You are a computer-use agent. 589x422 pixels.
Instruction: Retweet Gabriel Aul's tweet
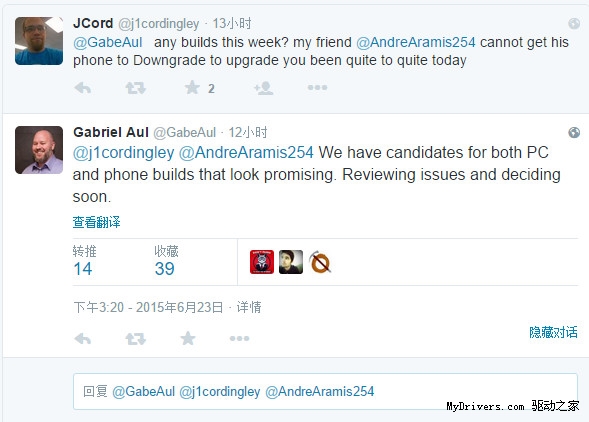tap(135, 339)
